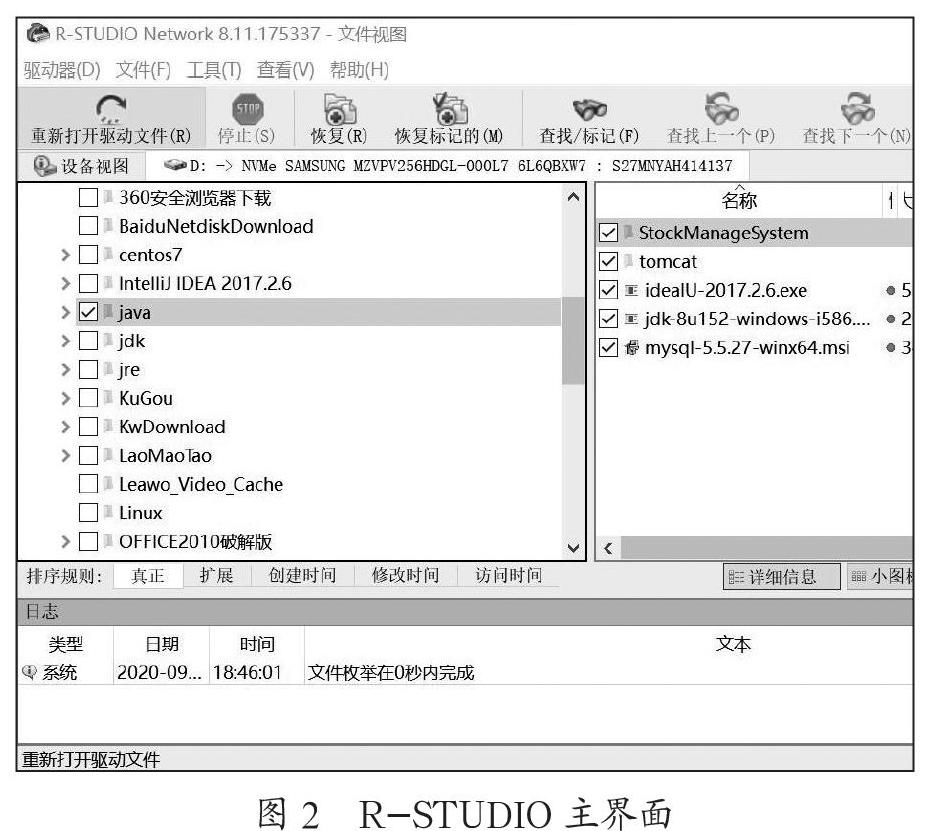Expand the LaoMaoTao folder node
This screenshot has height=831, width=935.
click(66, 455)
